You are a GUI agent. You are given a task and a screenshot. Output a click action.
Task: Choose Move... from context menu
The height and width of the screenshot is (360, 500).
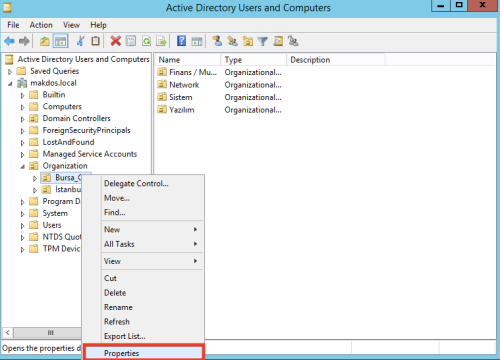pos(143,198)
